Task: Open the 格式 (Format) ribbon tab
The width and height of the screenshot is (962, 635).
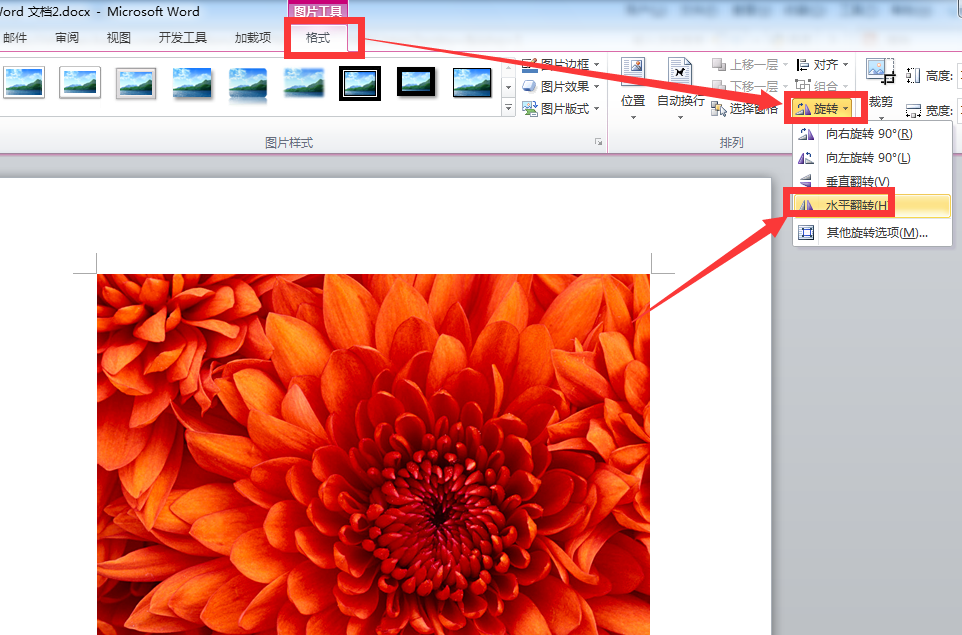Action: [x=318, y=38]
